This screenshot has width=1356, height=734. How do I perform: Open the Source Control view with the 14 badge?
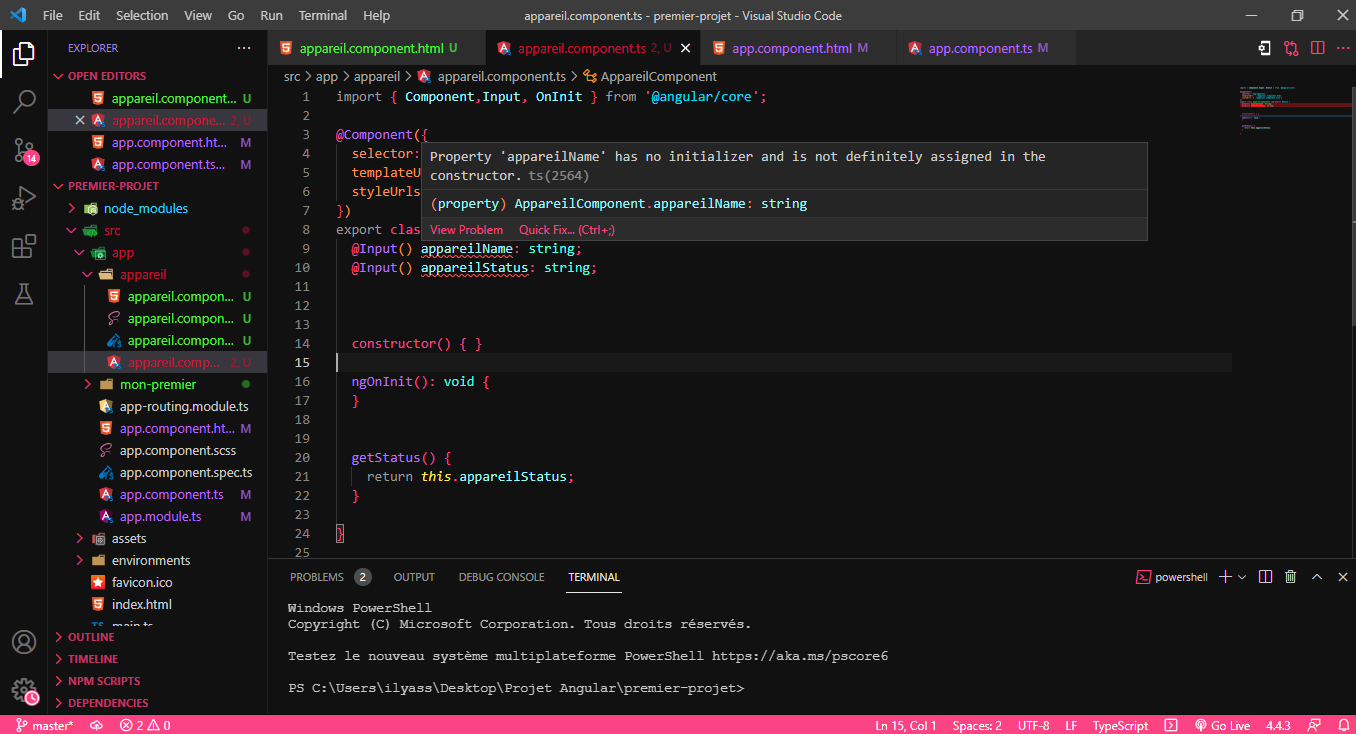pos(24,150)
